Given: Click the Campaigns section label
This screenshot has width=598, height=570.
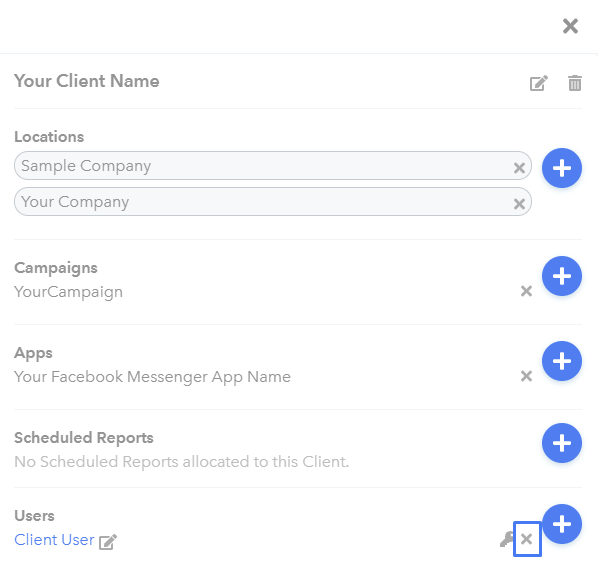Looking at the screenshot, I should click(56, 268).
